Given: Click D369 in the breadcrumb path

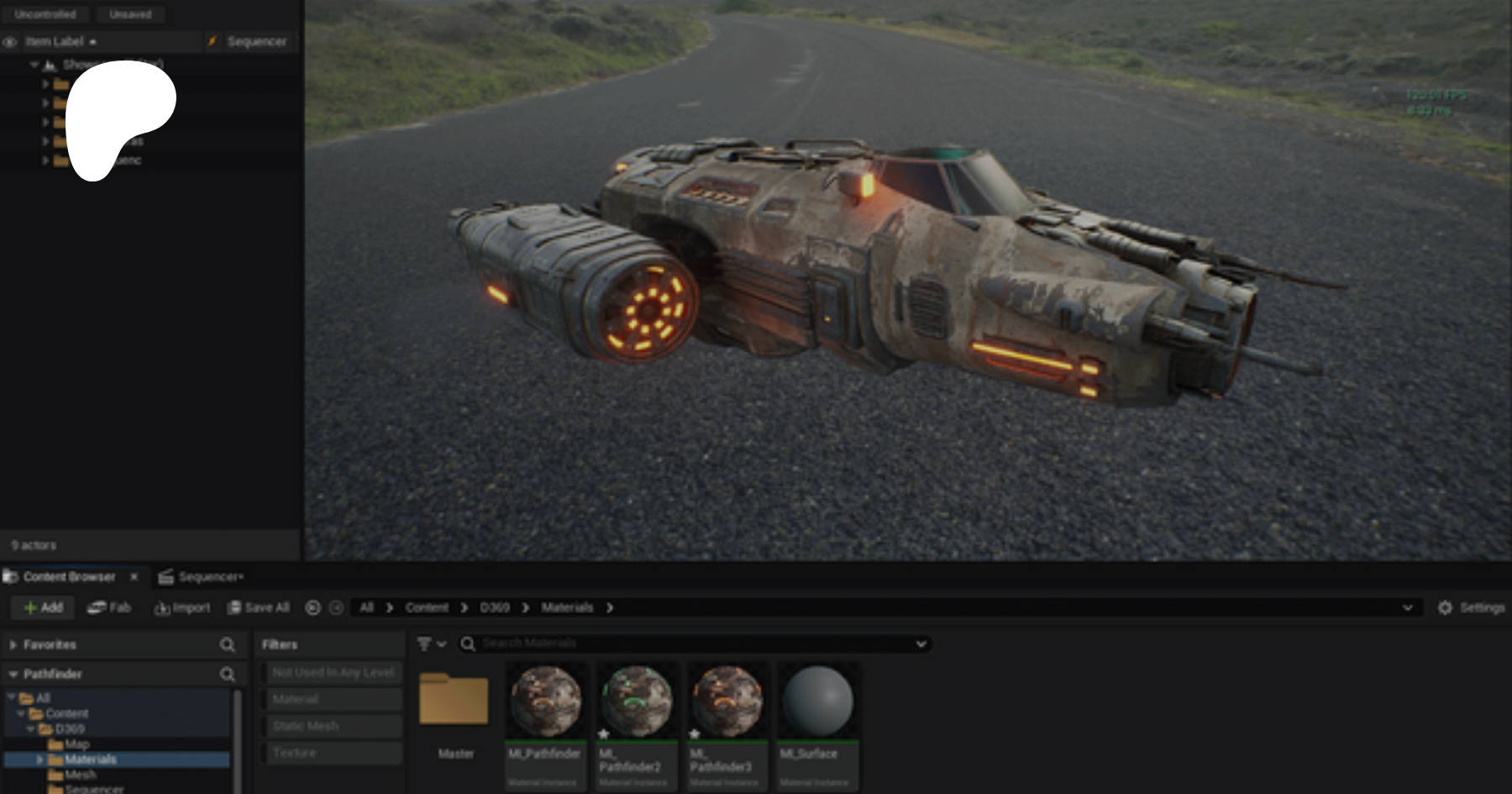Looking at the screenshot, I should (495, 607).
